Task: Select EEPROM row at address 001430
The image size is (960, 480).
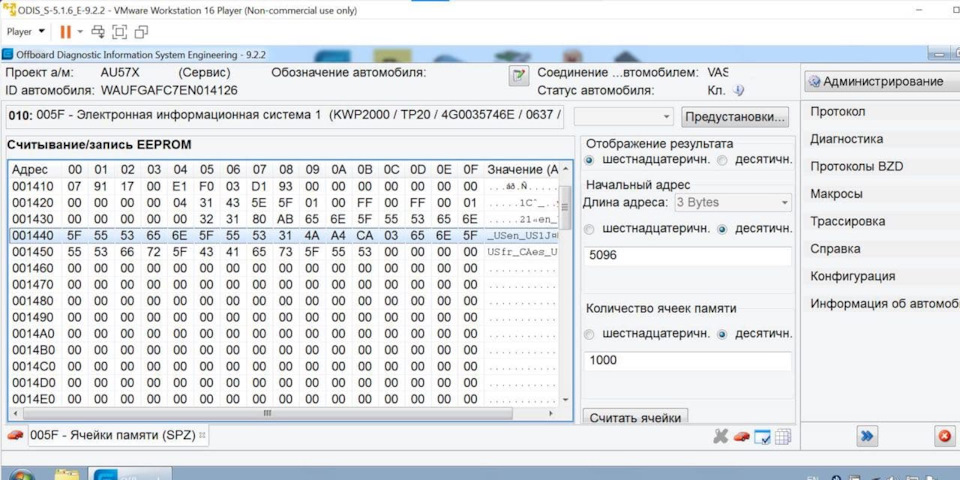Action: pos(284,219)
